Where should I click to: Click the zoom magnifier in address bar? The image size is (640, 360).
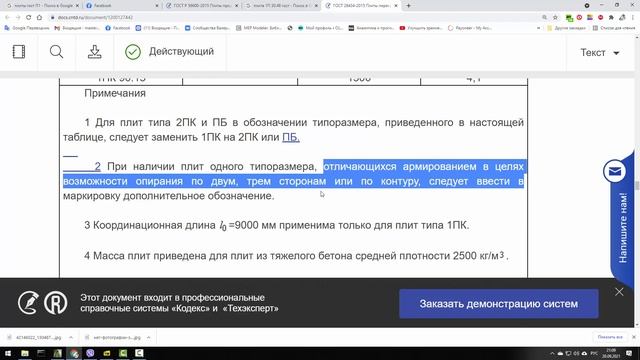[544, 18]
